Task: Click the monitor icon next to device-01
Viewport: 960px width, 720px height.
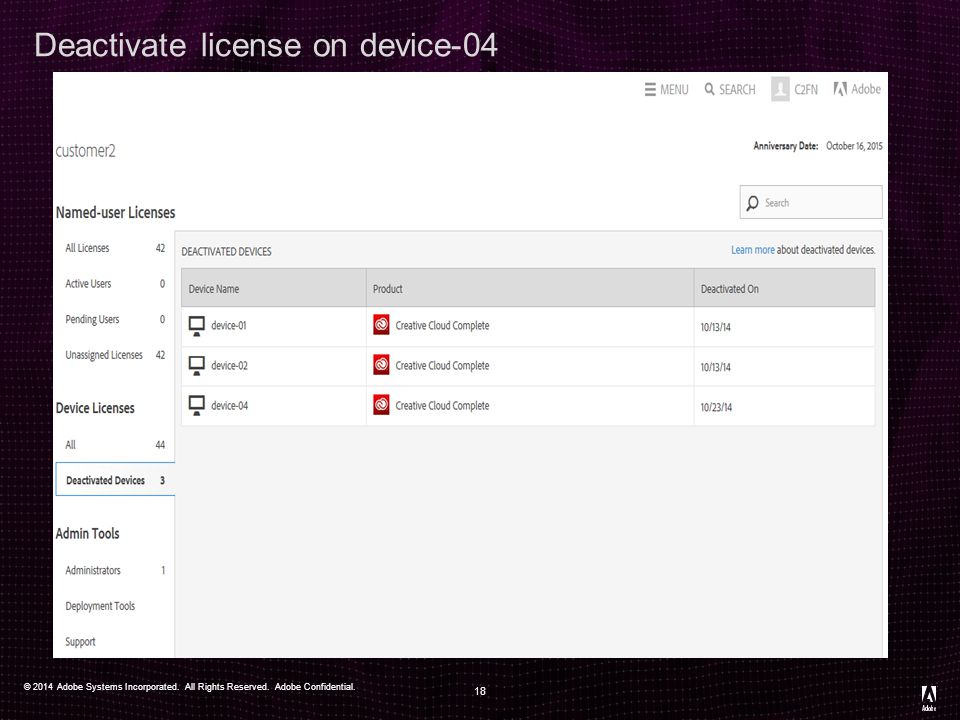Action: click(x=197, y=326)
